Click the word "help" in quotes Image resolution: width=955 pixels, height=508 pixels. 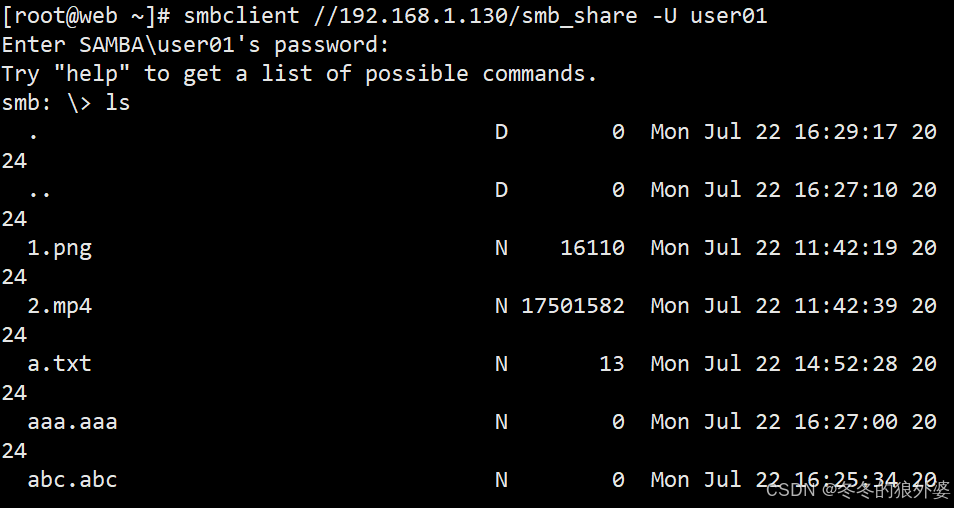click(91, 74)
